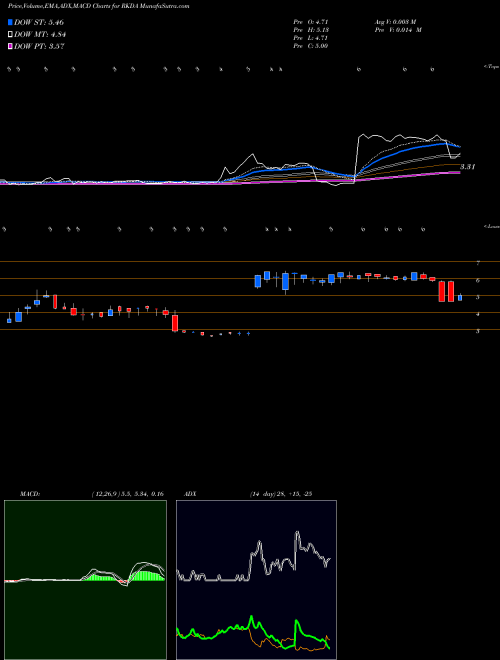This screenshot has height=660, width=500.
Task: Click the 'Pre C: 5.00' close value
Action: (311, 46)
